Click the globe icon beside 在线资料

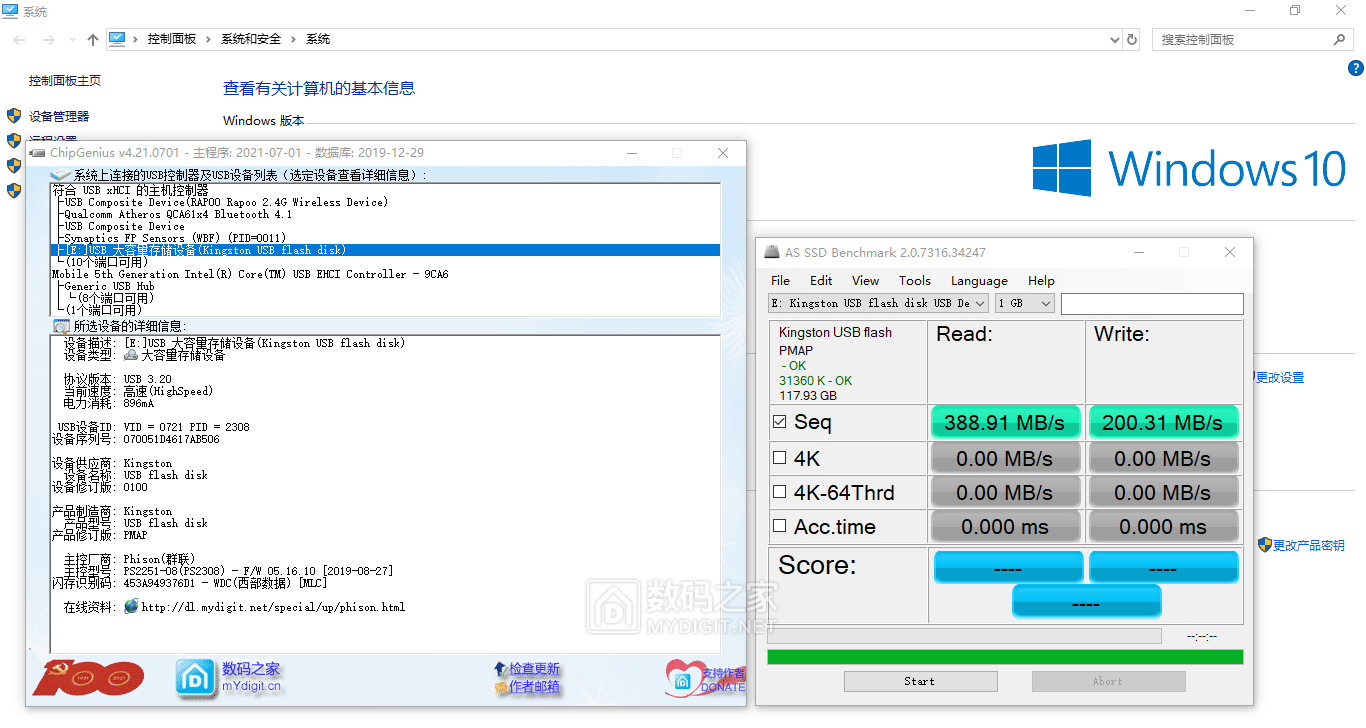[131, 606]
